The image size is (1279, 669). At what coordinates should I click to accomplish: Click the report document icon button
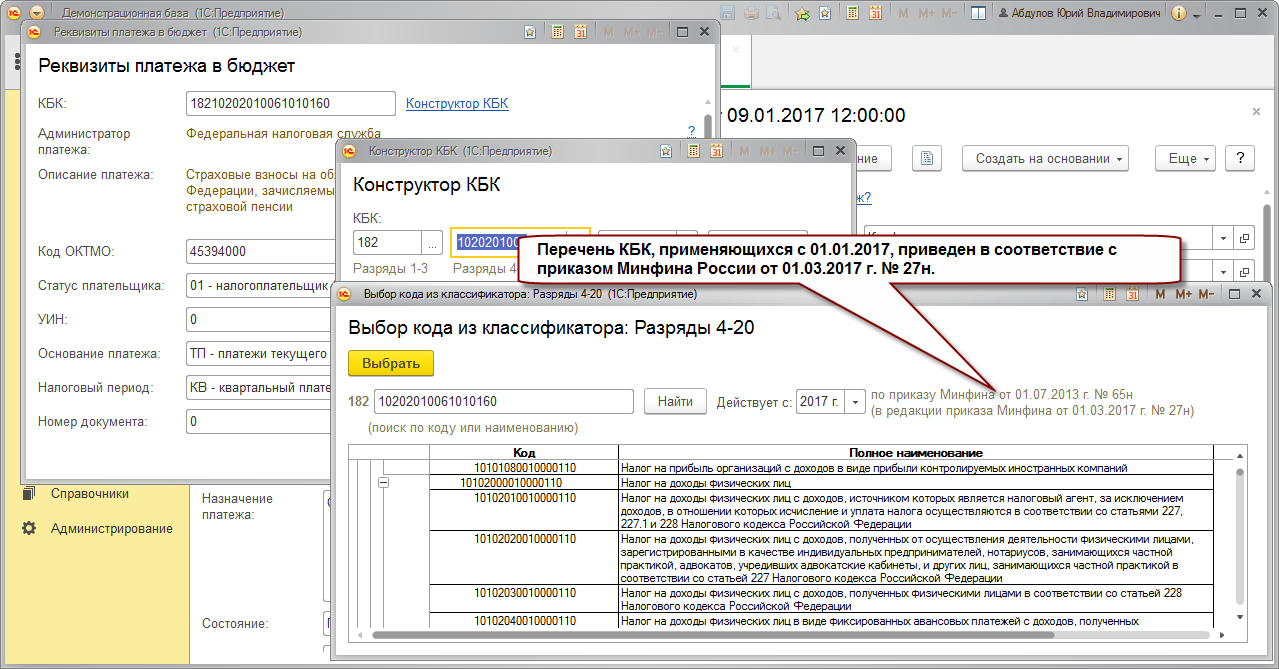tap(927, 158)
